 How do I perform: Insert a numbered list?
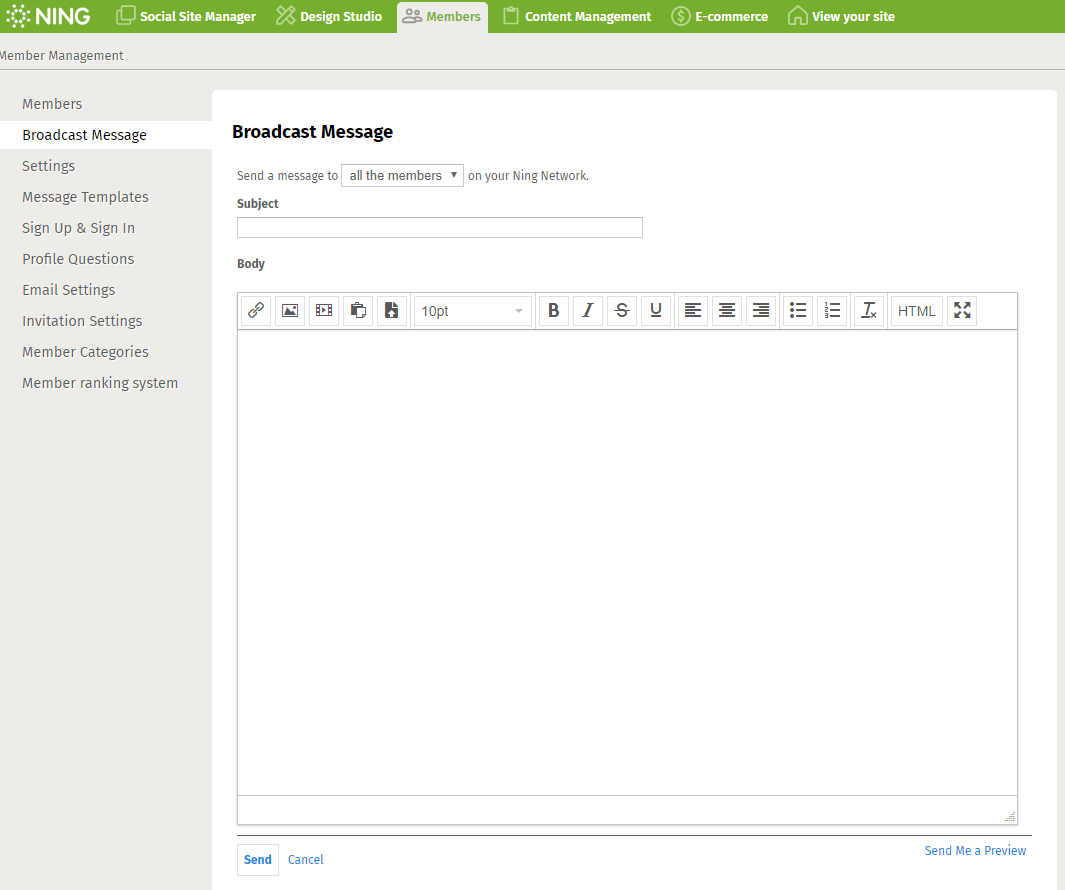click(x=832, y=310)
